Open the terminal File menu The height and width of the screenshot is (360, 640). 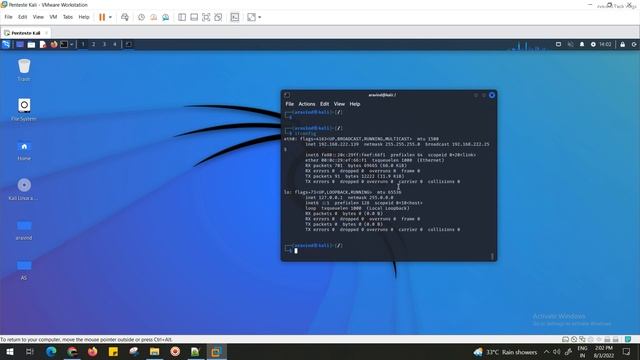pyautogui.click(x=289, y=104)
